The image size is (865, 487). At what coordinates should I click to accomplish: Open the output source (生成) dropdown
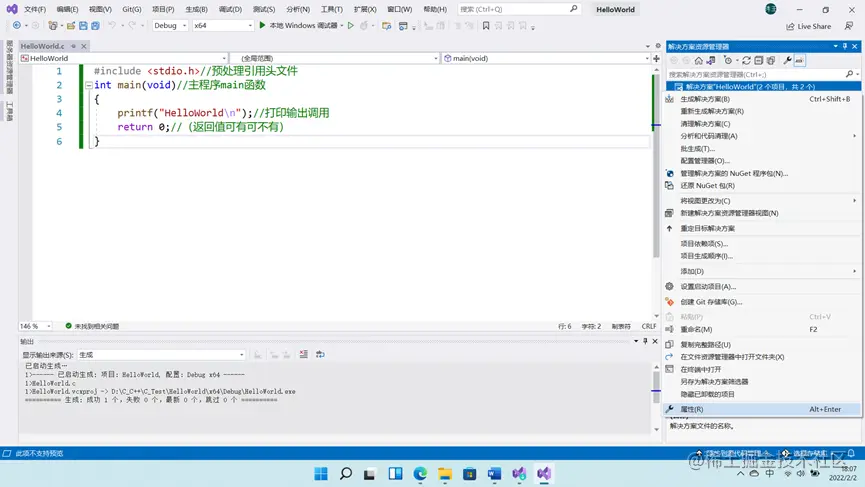(x=162, y=355)
